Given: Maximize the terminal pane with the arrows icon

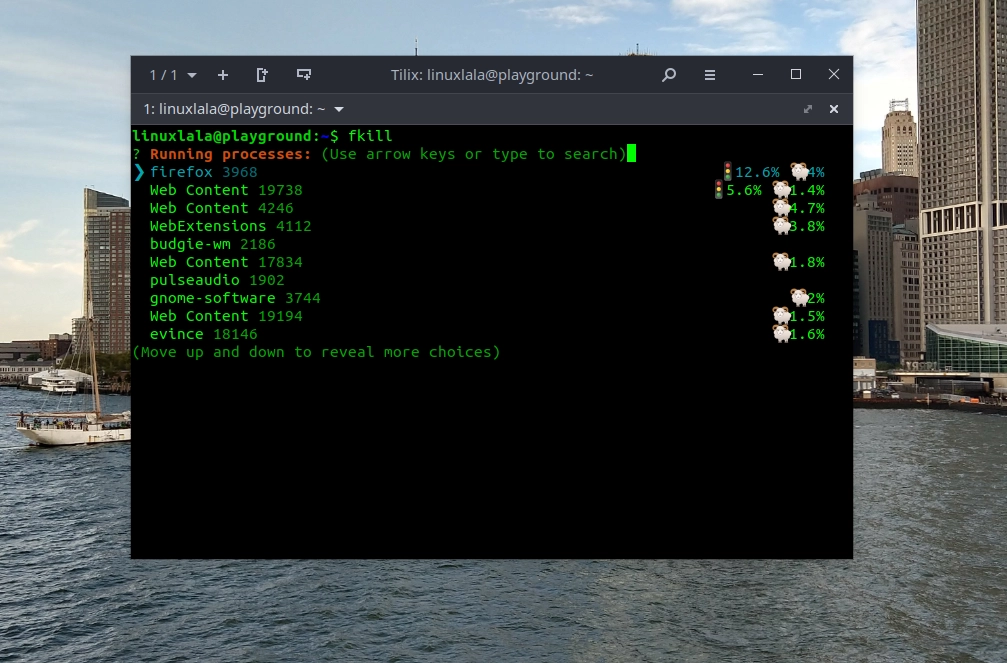Looking at the screenshot, I should (808, 109).
